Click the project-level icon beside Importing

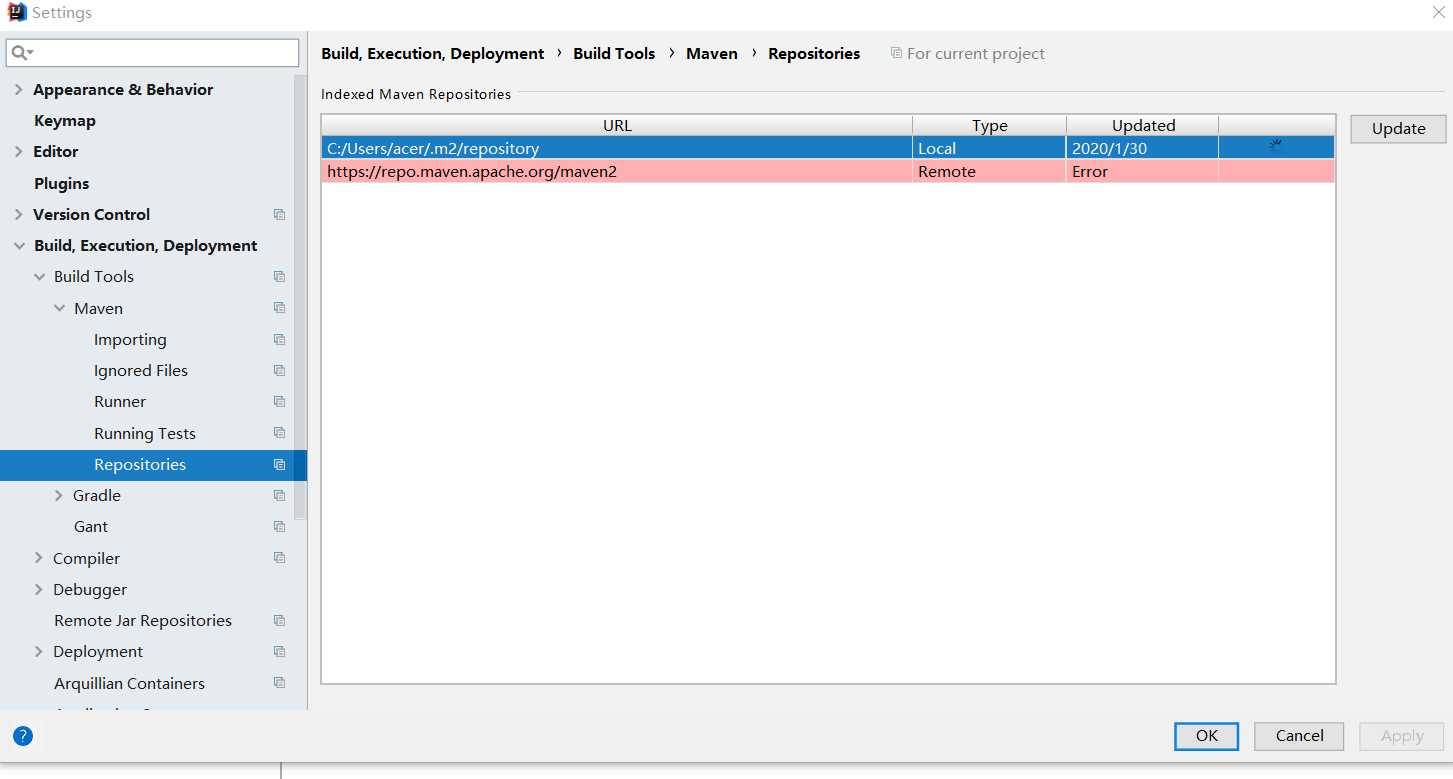279,340
